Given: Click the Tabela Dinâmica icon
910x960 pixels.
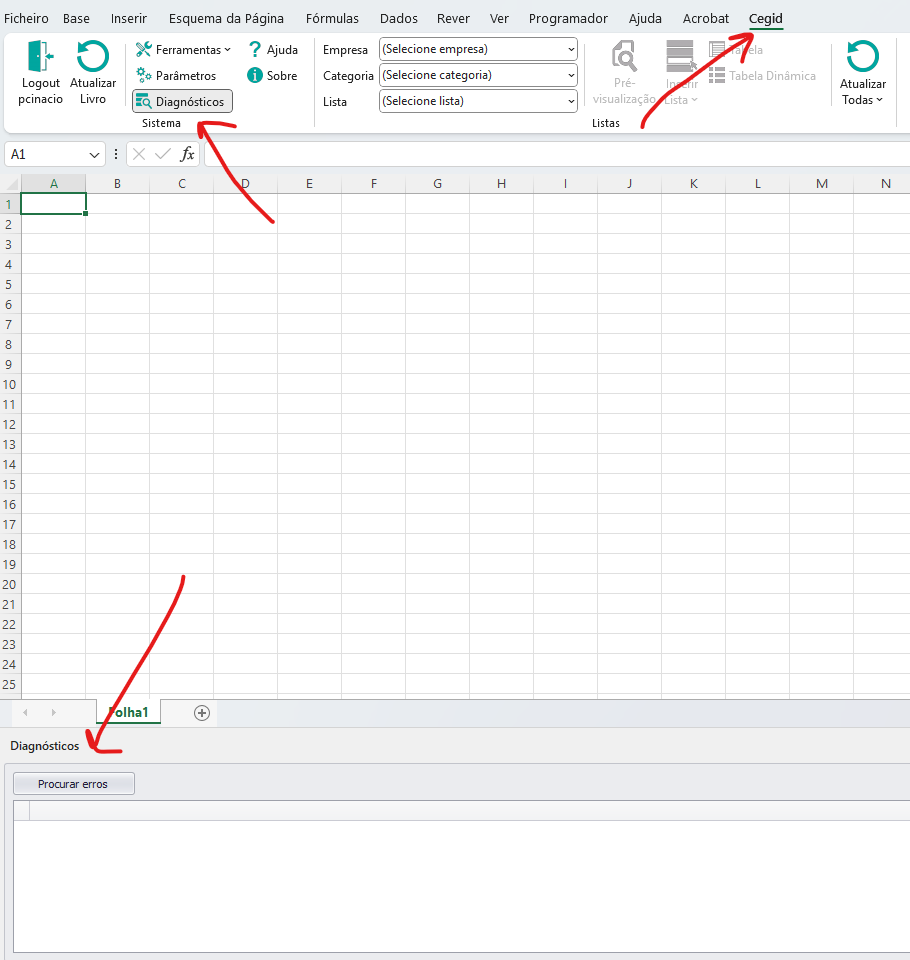Looking at the screenshot, I should [717, 76].
